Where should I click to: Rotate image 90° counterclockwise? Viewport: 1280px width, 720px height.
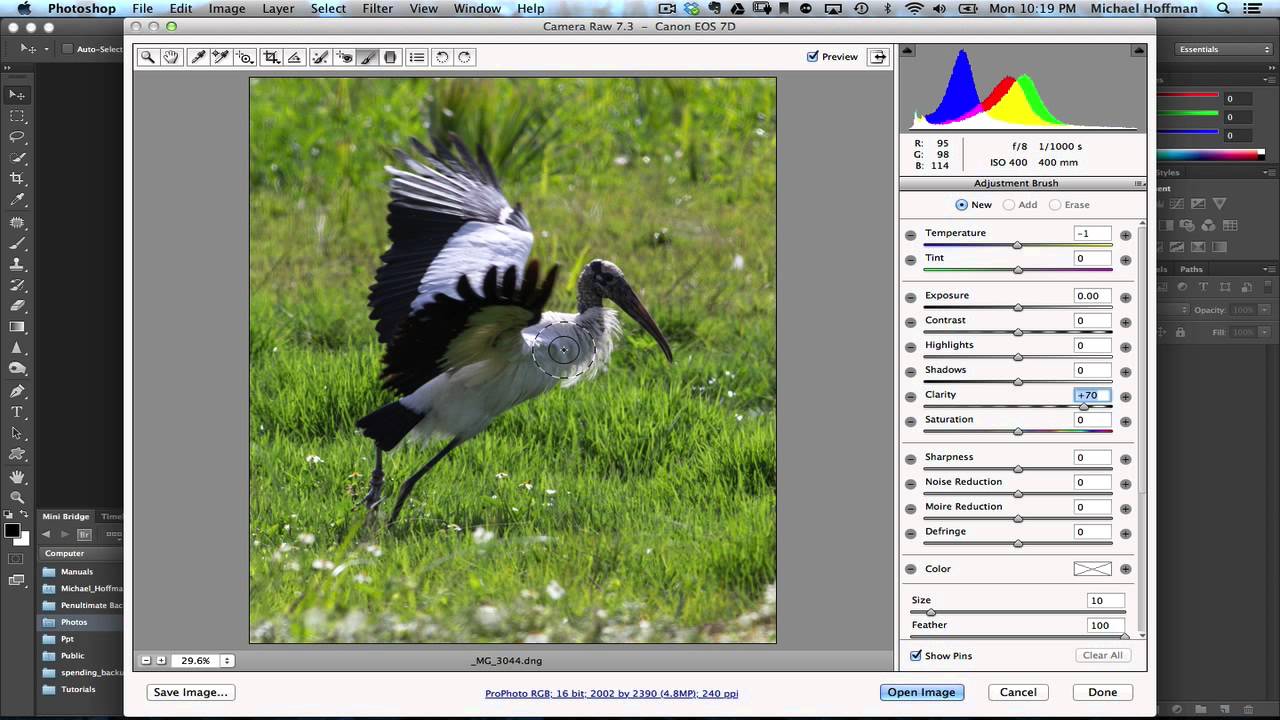[x=442, y=57]
